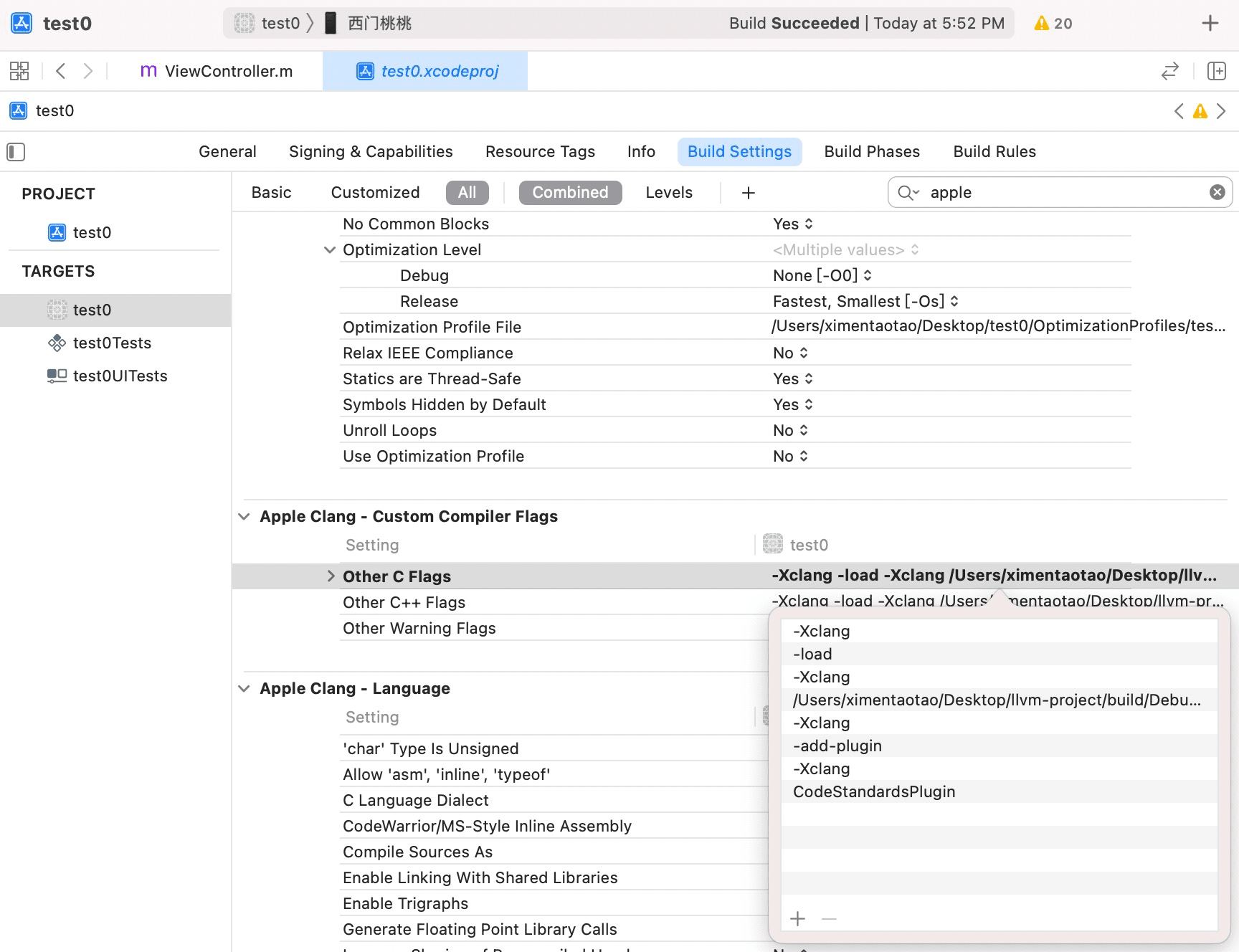The image size is (1239, 952).
Task: Expand the Other C Flags row
Action: [331, 576]
